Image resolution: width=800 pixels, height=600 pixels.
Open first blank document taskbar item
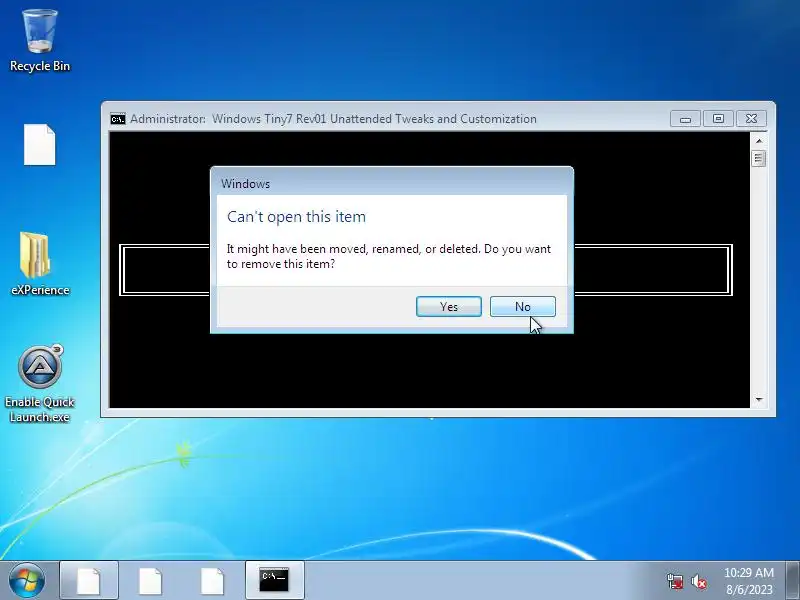(x=89, y=581)
